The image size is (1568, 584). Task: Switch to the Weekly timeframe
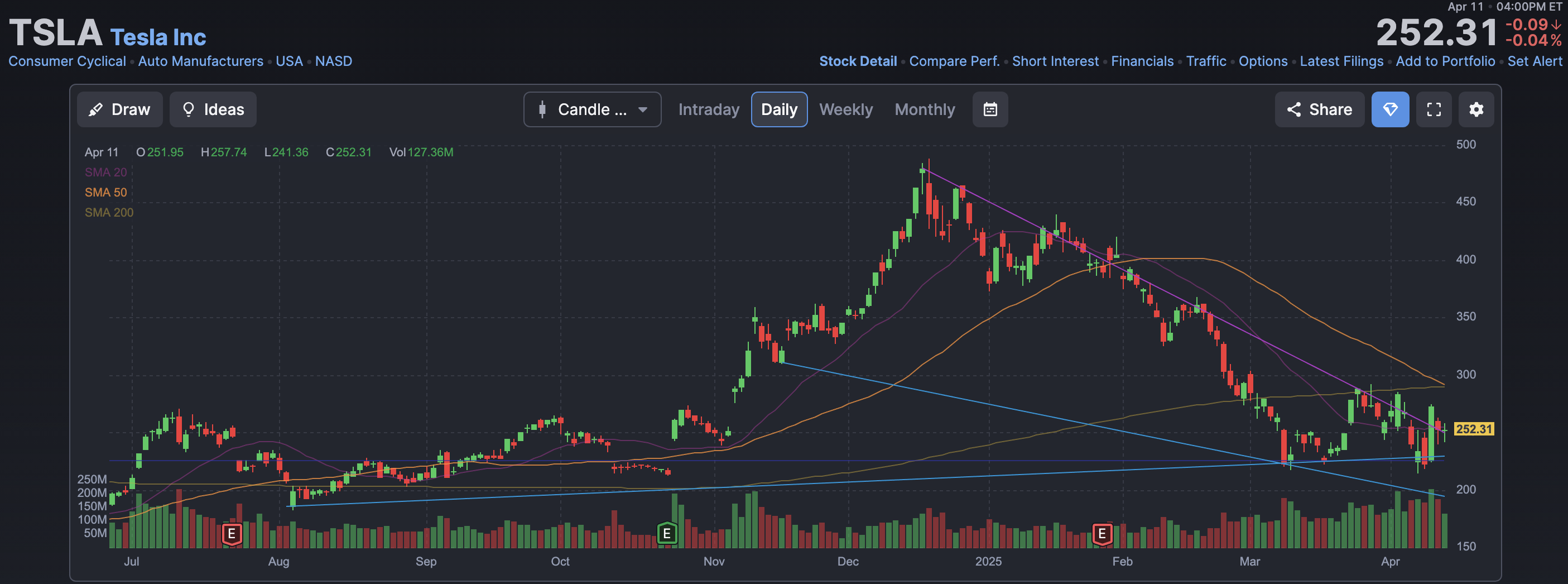point(845,109)
